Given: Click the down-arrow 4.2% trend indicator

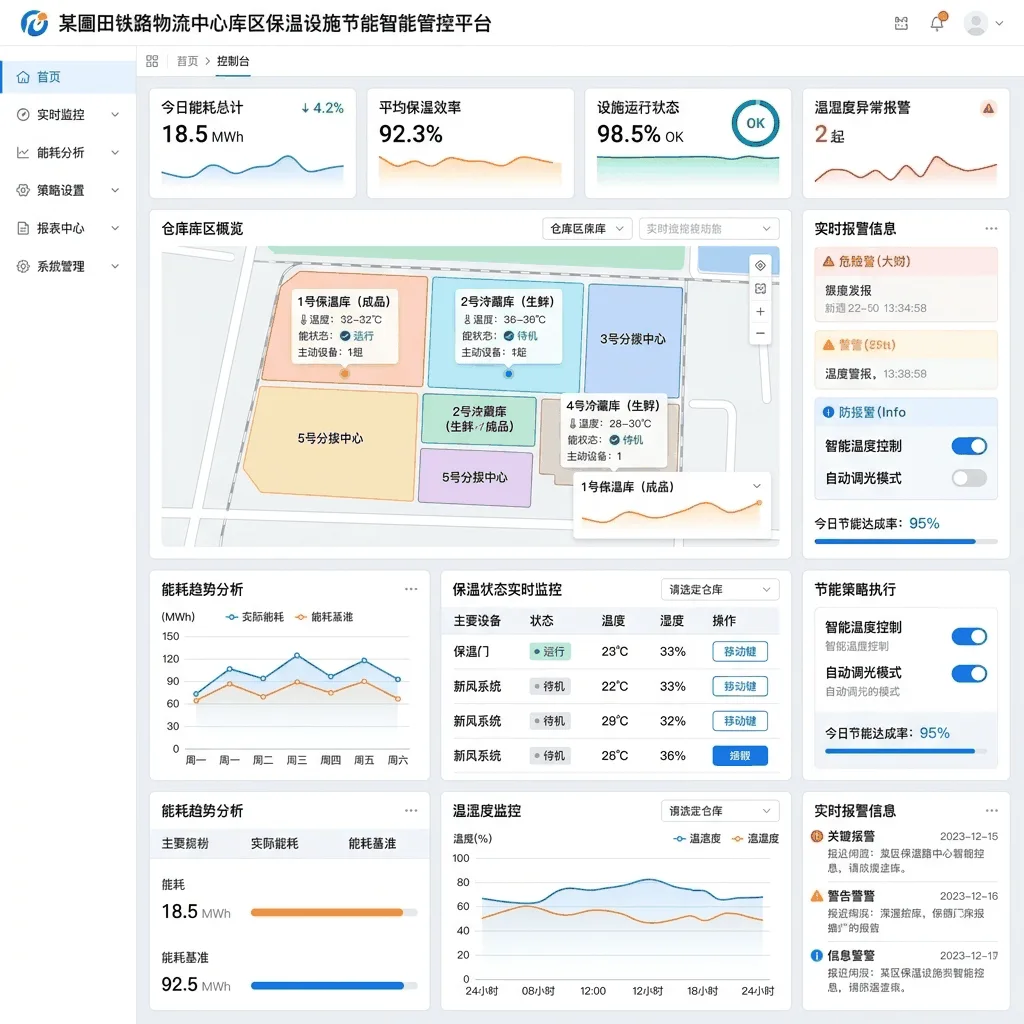Looking at the screenshot, I should (322, 108).
